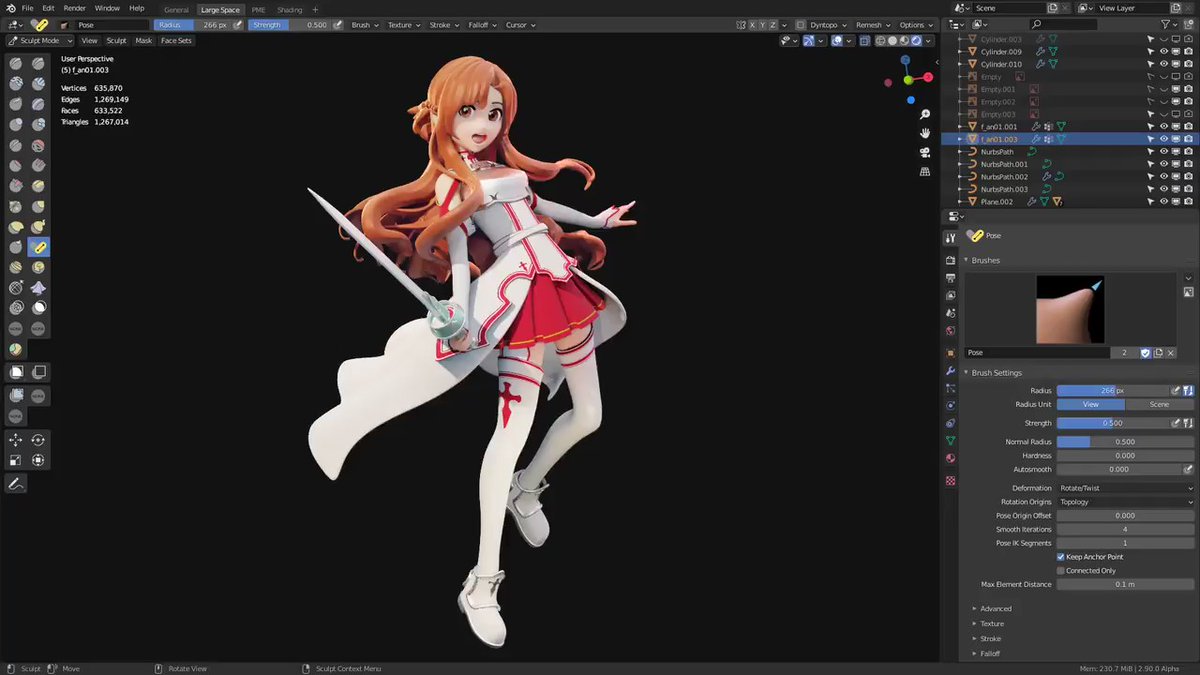
Task: Hide Cylinder.009 with its eye icon
Action: (x=1164, y=51)
